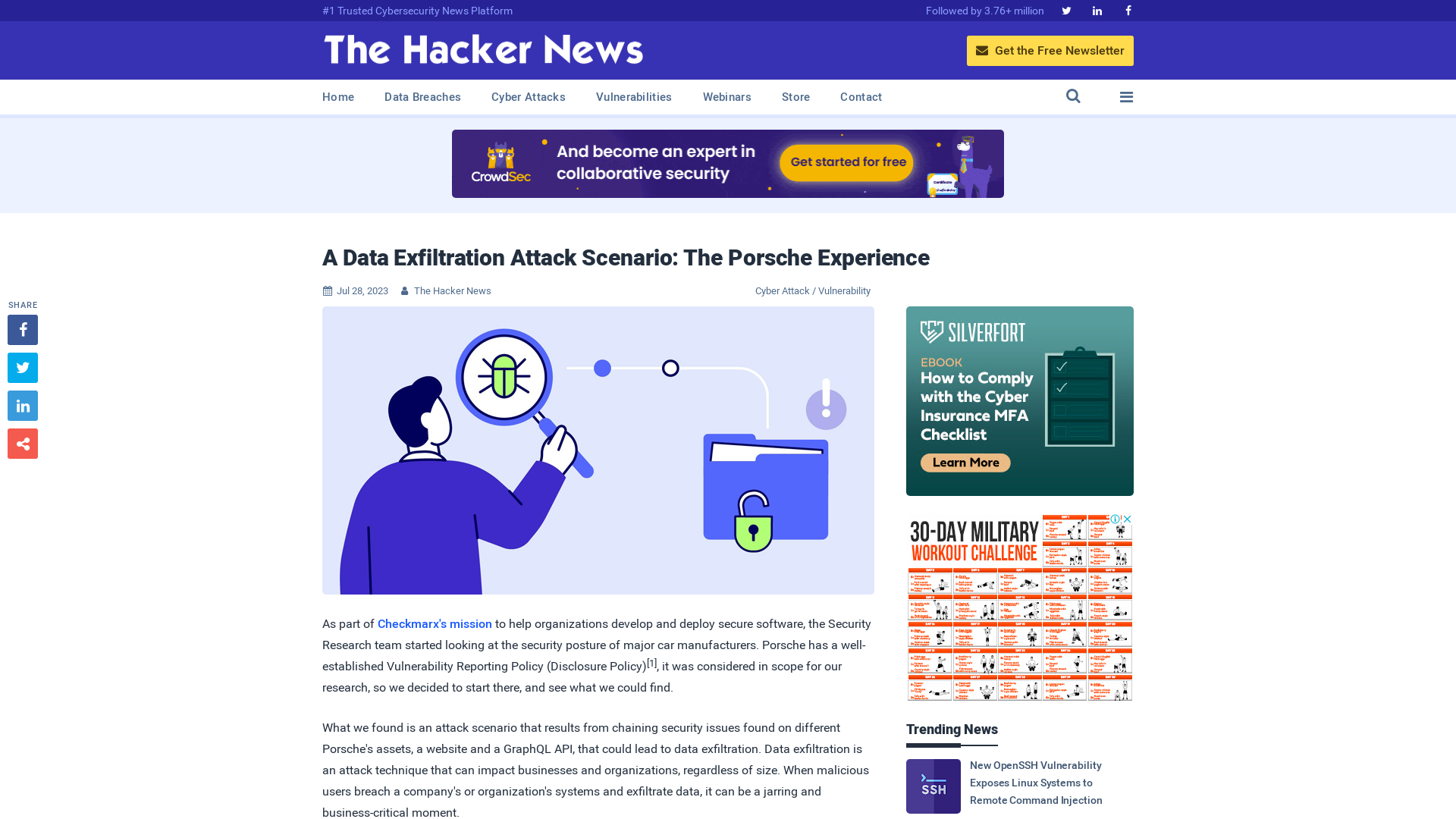Click the LinkedIn icon in header
Image resolution: width=1456 pixels, height=819 pixels.
point(1097,11)
